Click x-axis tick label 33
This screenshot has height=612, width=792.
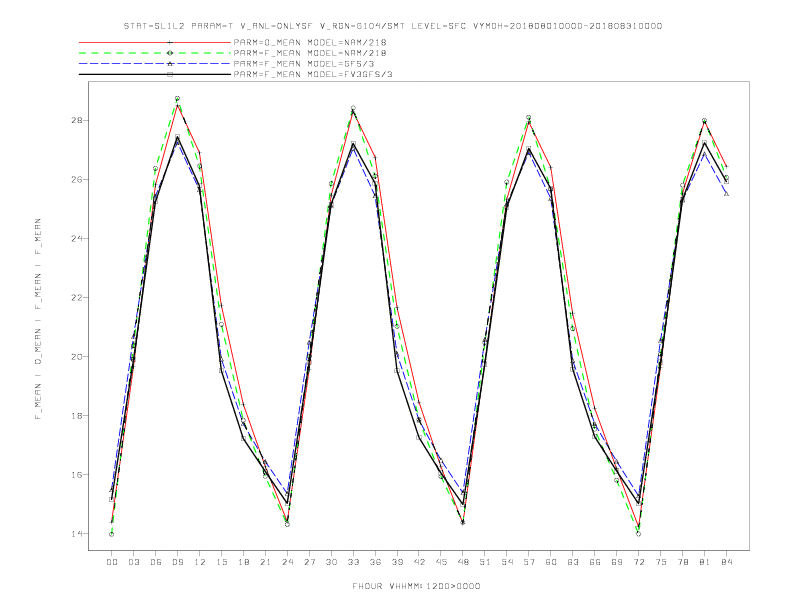[353, 562]
